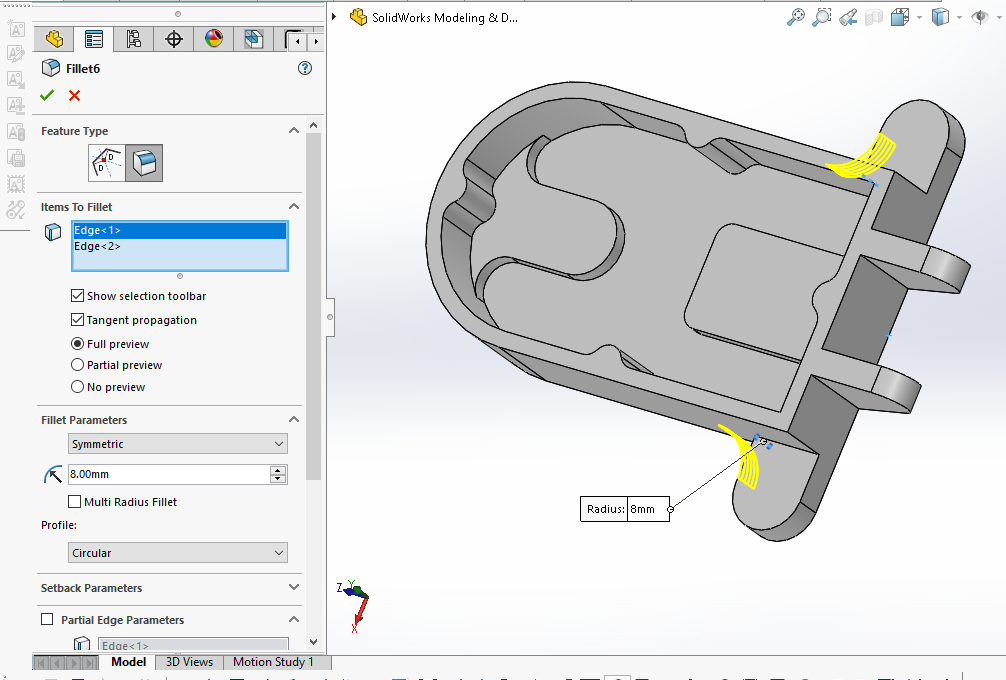
Task: Open the DimXpertManager crosshair tab
Action: [174, 39]
